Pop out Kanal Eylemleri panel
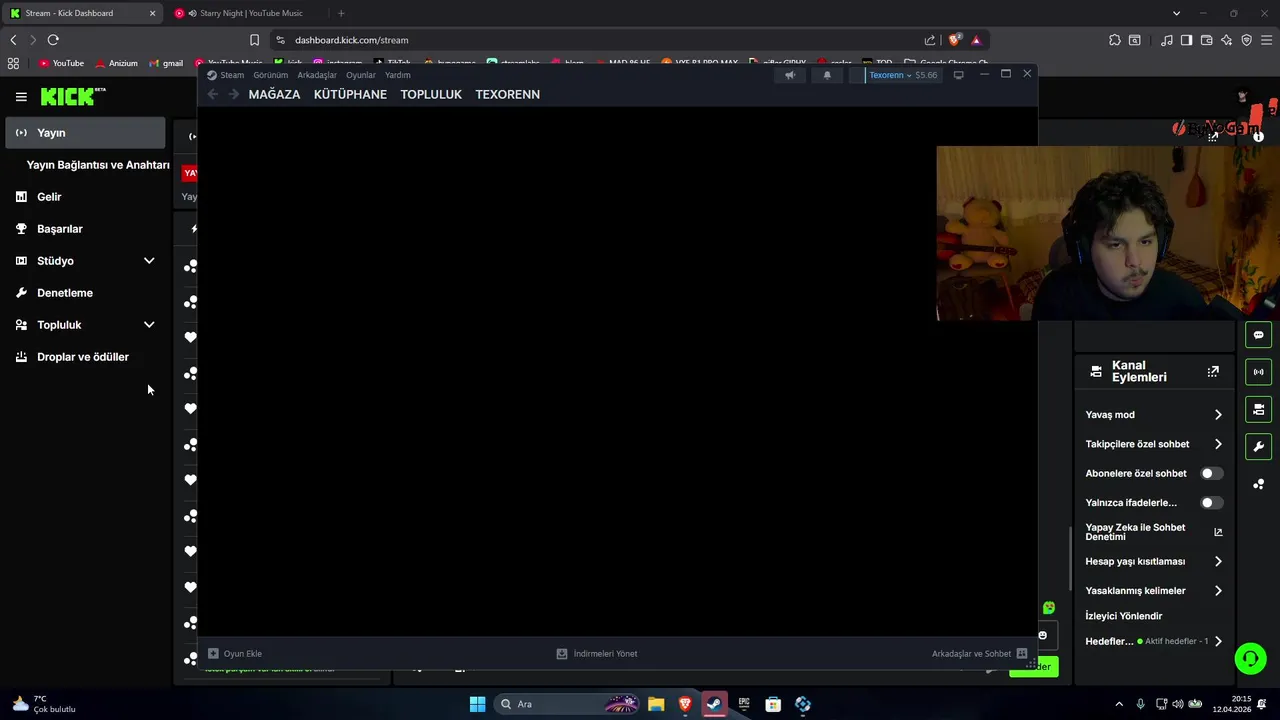 (x=1213, y=371)
